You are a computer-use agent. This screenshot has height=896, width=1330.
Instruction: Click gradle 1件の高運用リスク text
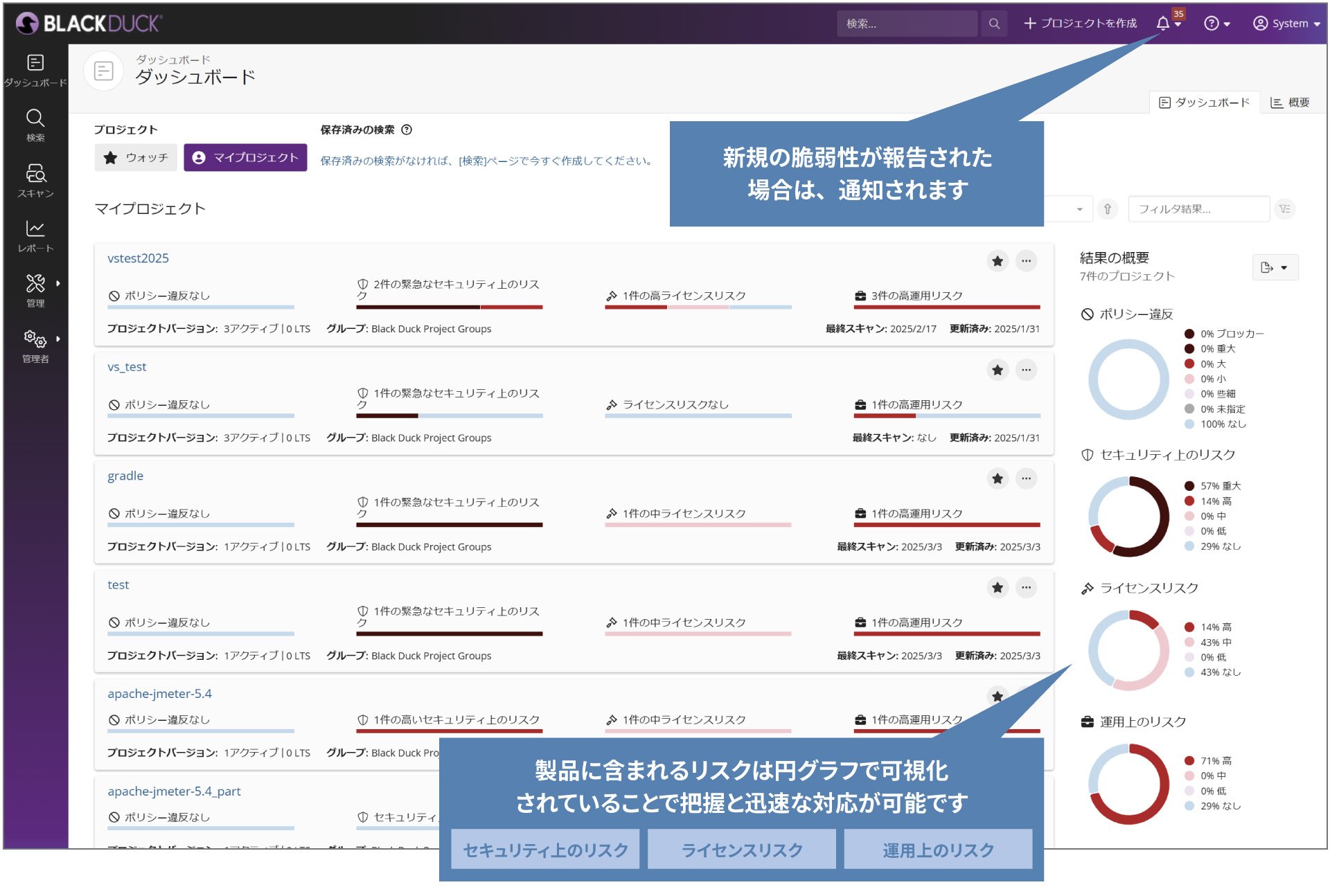coord(916,514)
